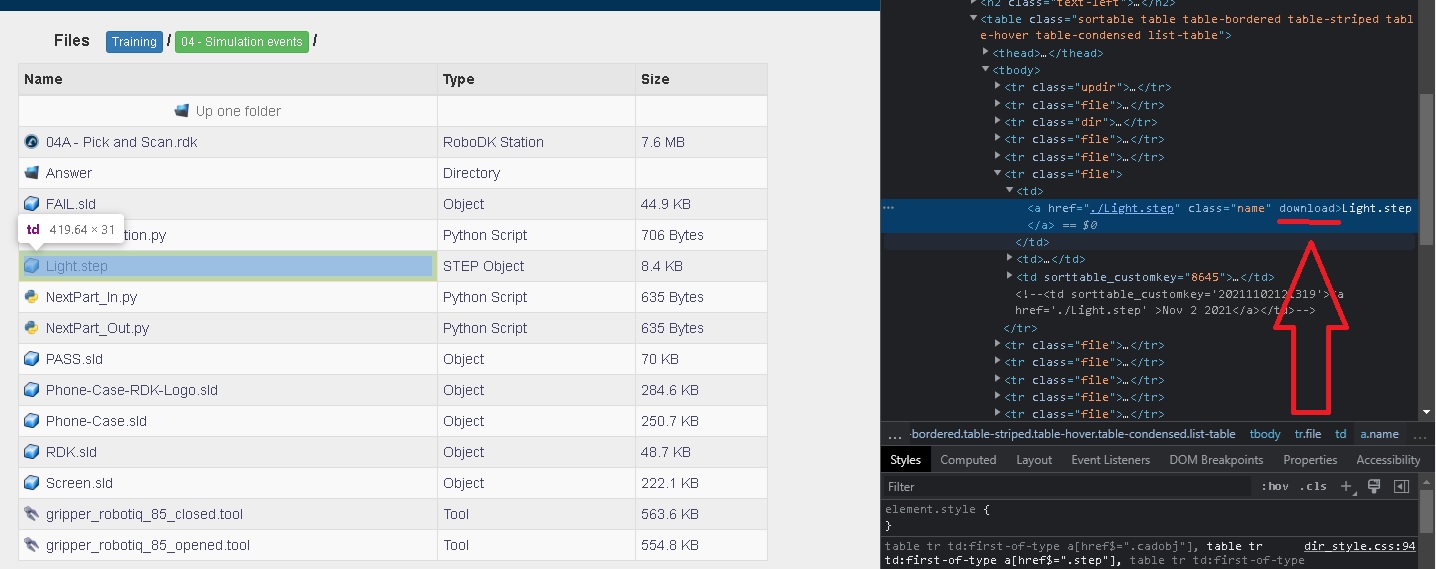Sort the file table by Size header
Image resolution: width=1436 pixels, height=569 pixels.
655,79
